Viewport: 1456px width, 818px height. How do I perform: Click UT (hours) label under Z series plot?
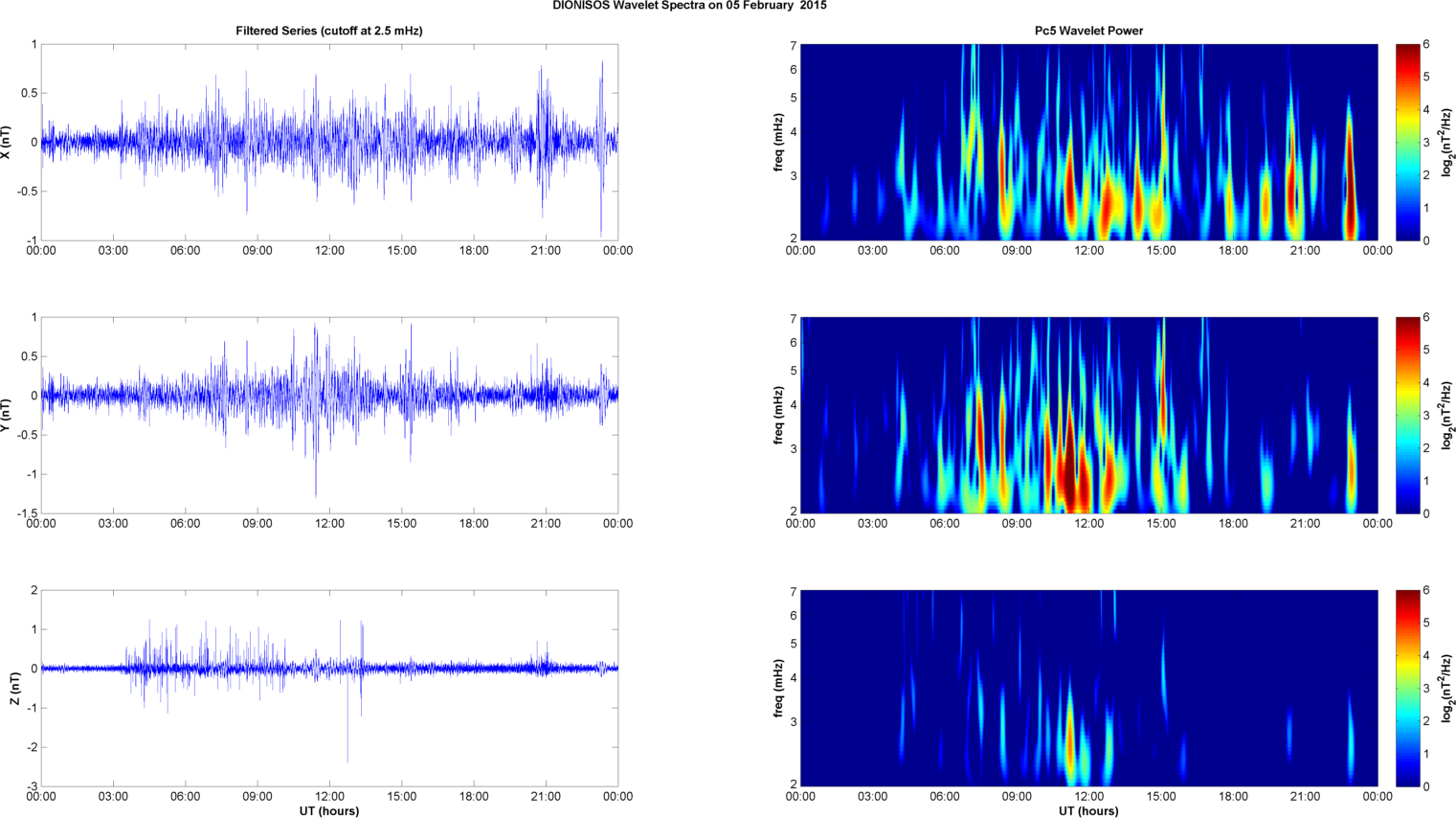(329, 810)
